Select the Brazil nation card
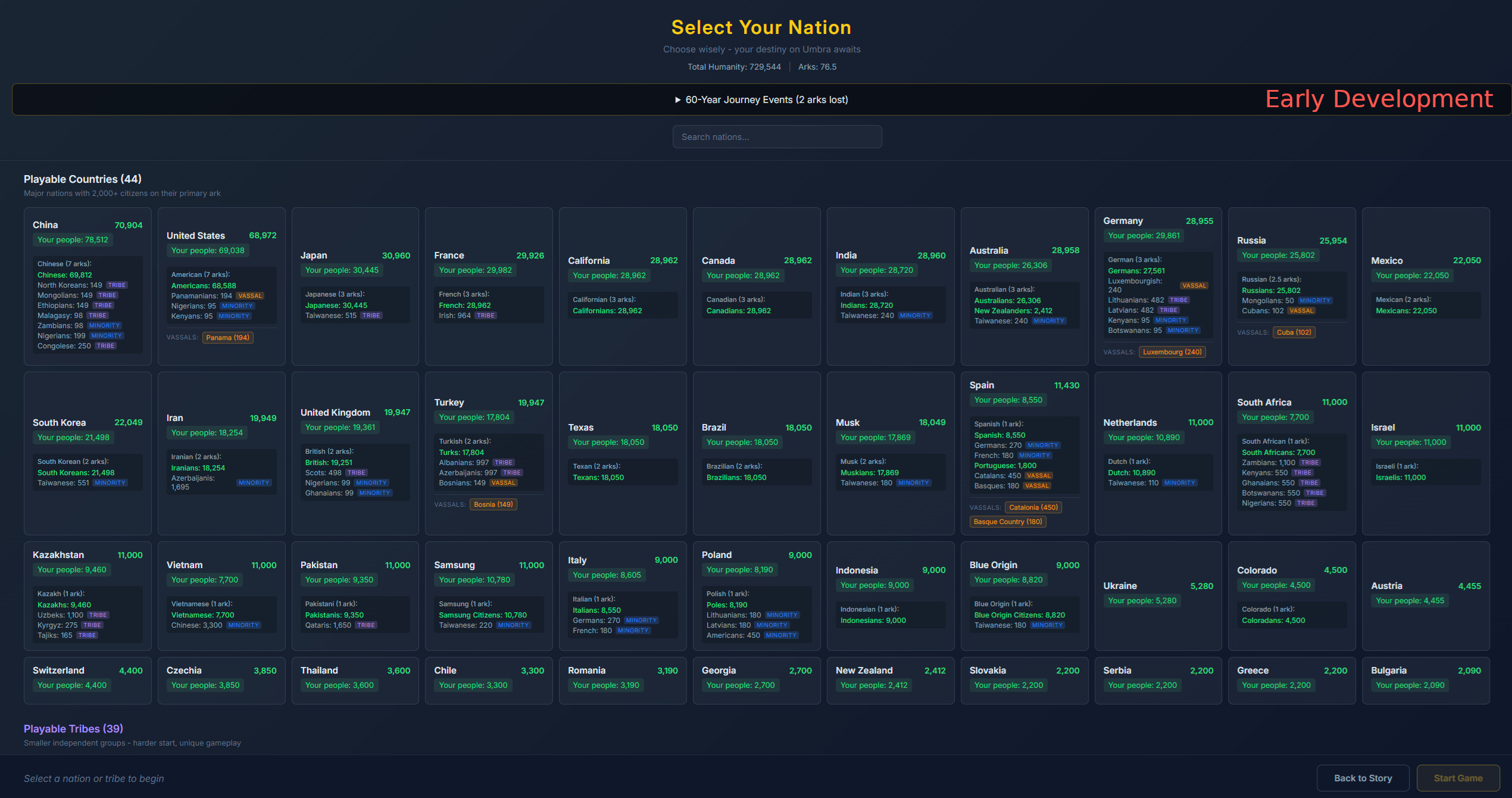The image size is (1512, 798). pyautogui.click(x=757, y=453)
